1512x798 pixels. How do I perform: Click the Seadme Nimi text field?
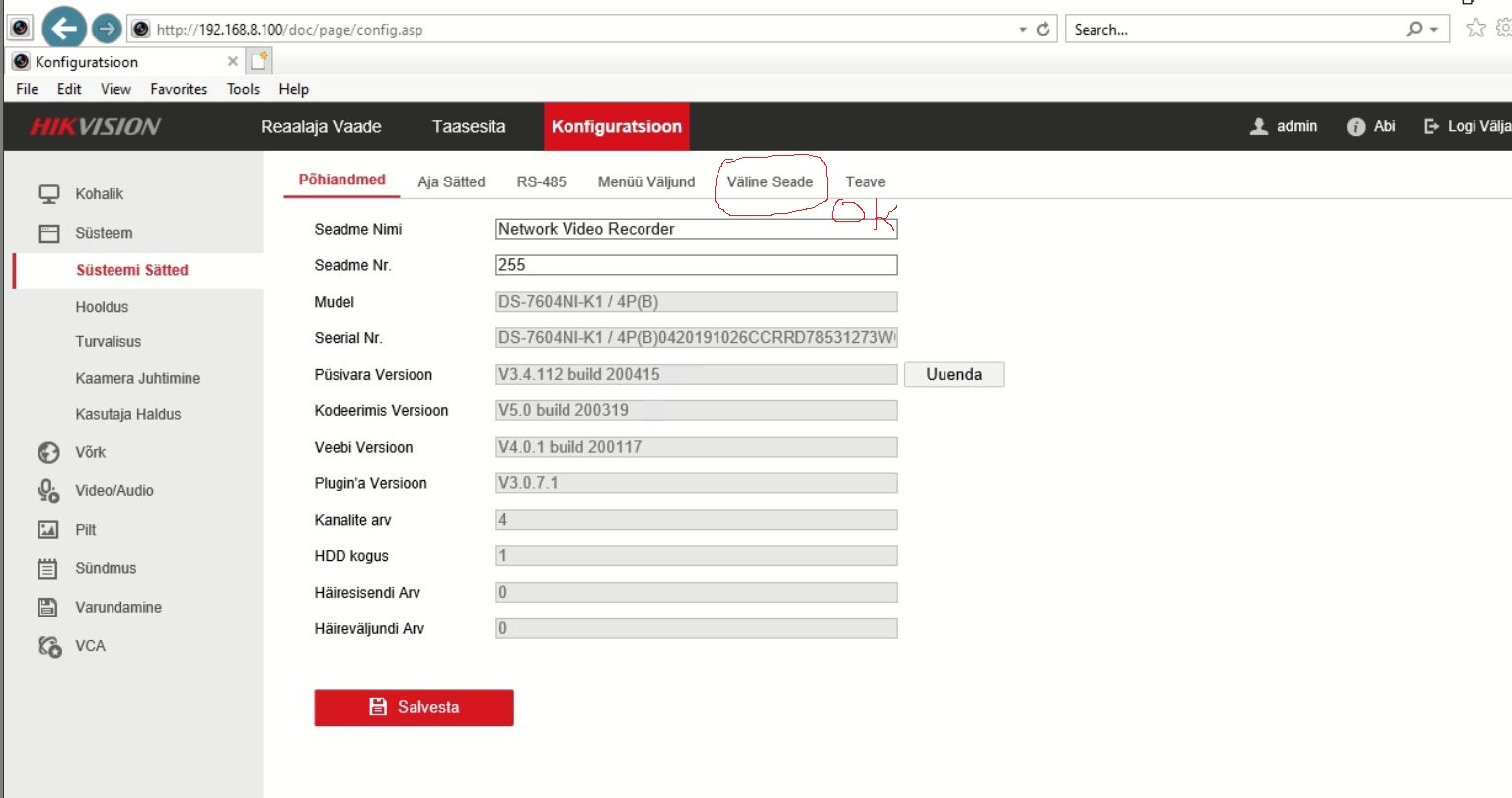696,229
